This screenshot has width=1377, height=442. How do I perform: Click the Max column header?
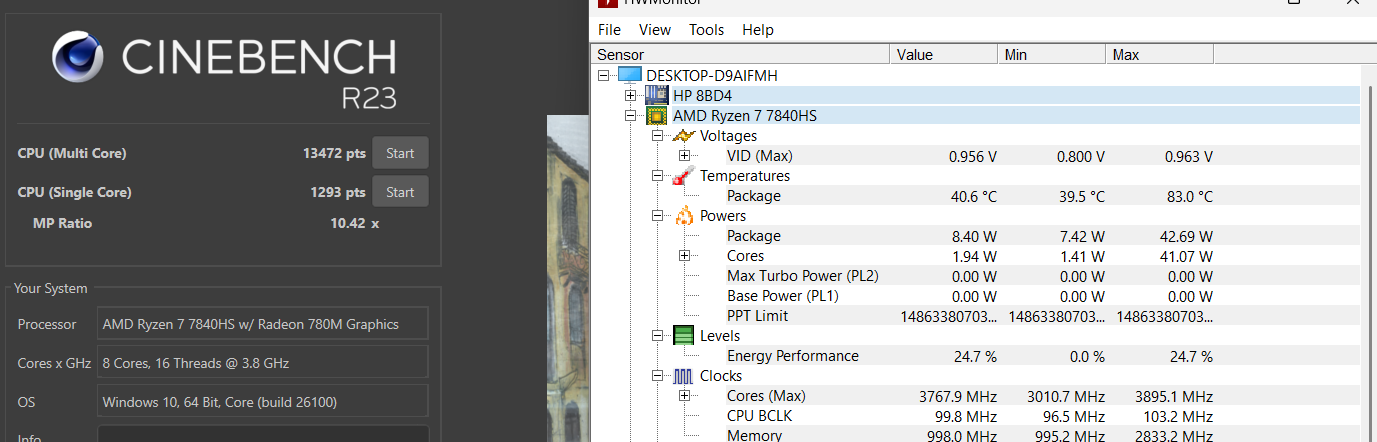(x=1160, y=55)
